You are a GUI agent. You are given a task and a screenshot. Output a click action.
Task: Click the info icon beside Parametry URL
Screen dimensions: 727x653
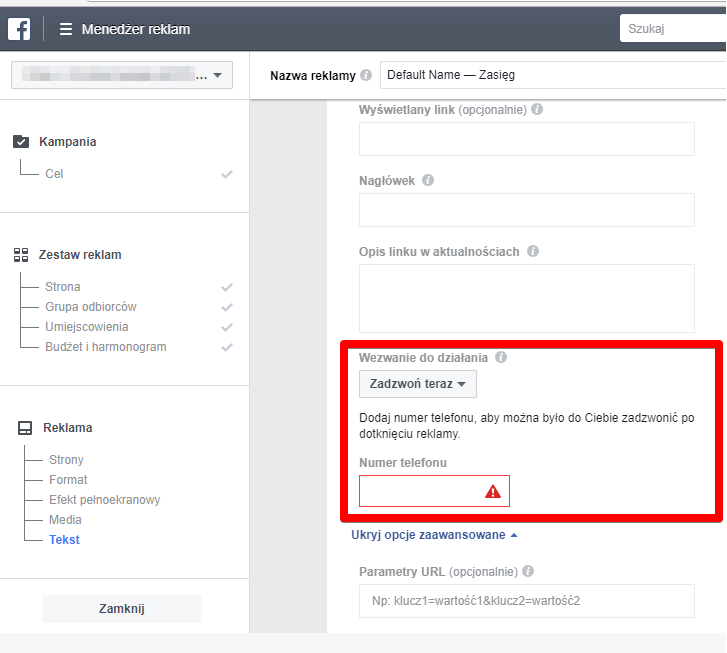[x=528, y=571]
